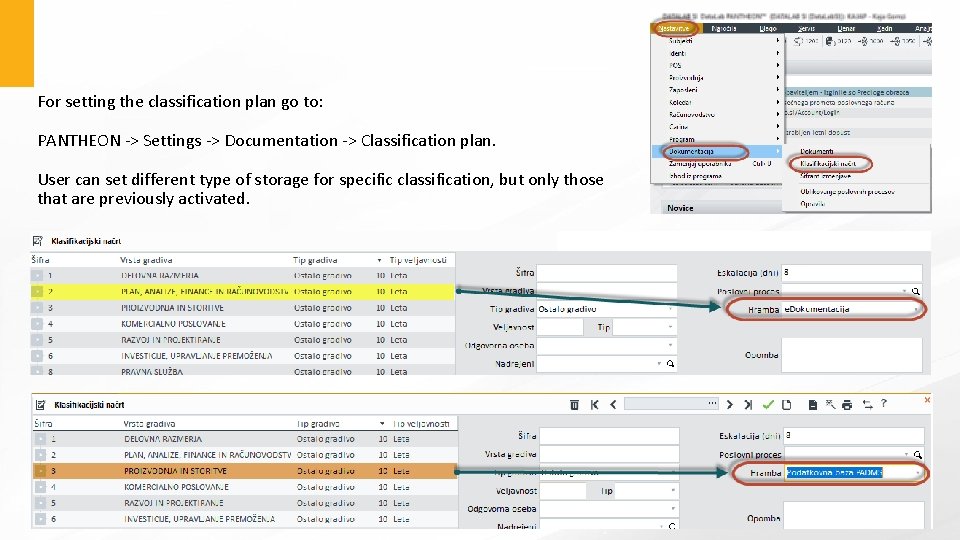This screenshot has height=540, width=960.
Task: Click the row marker beside PRAVNA SLUŽBA
Action: coord(37,371)
